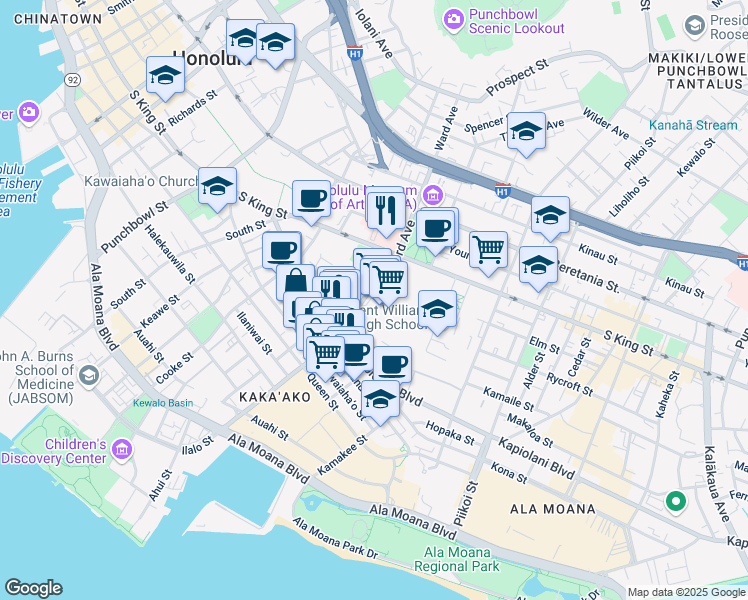Screen dimensions: 748x600
Task: Click the Ala Moana Regional Park label
Action: click(457, 559)
